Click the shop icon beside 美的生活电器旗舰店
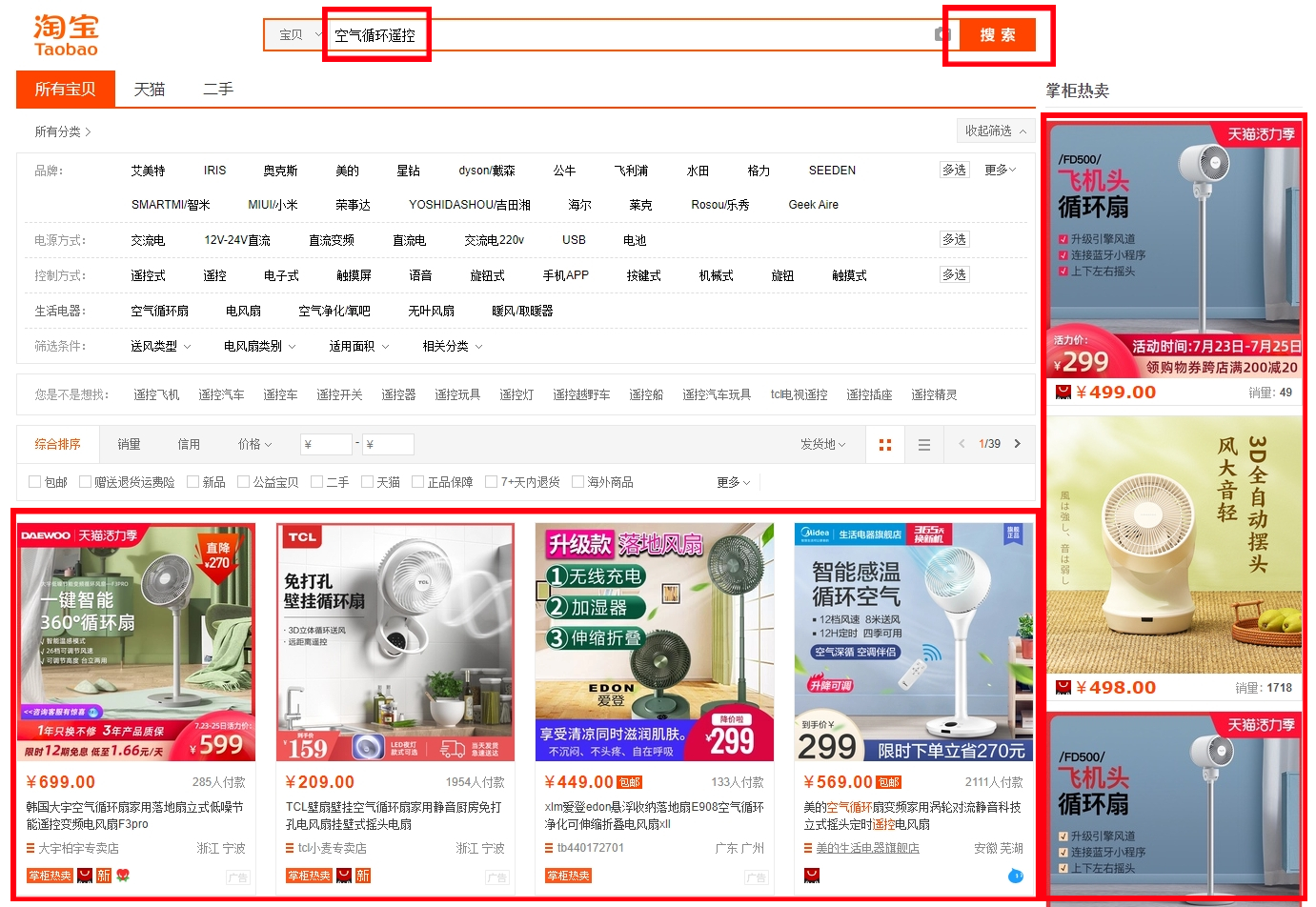Screen dimensions: 1316x907 tap(808, 848)
